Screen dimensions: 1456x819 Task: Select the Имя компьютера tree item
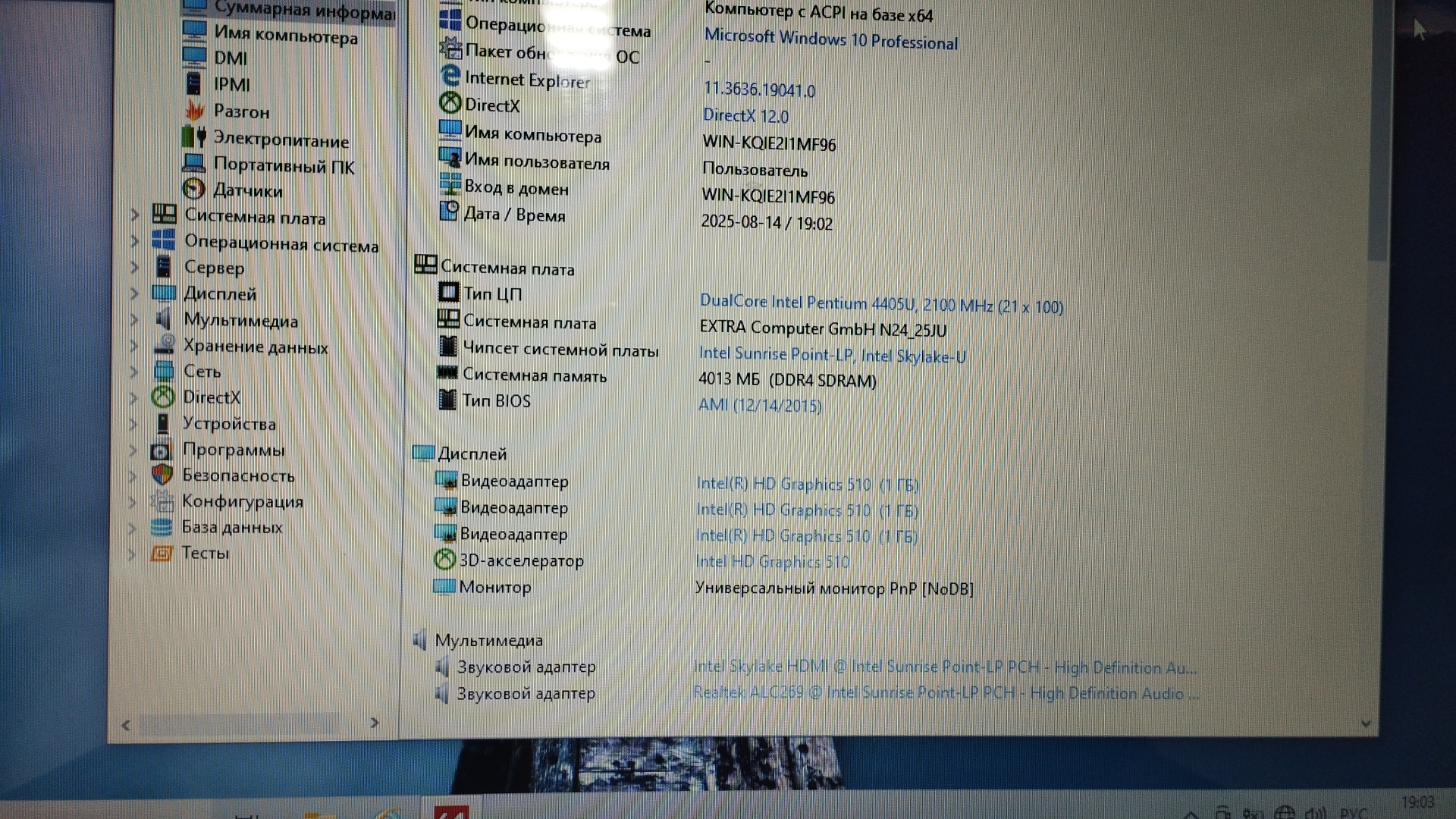pos(285,35)
